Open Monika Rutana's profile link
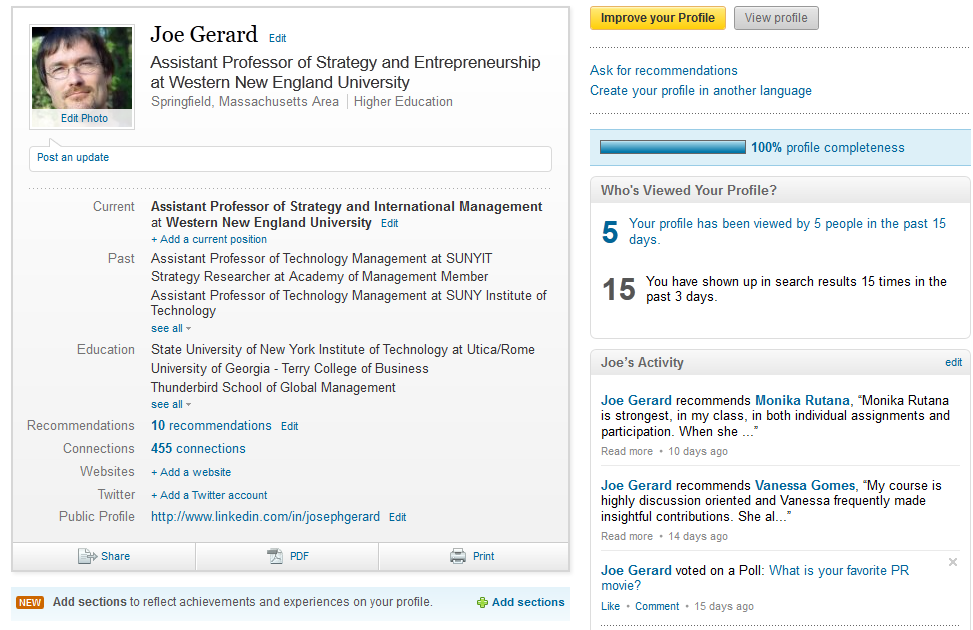The image size is (973, 630). tap(802, 400)
